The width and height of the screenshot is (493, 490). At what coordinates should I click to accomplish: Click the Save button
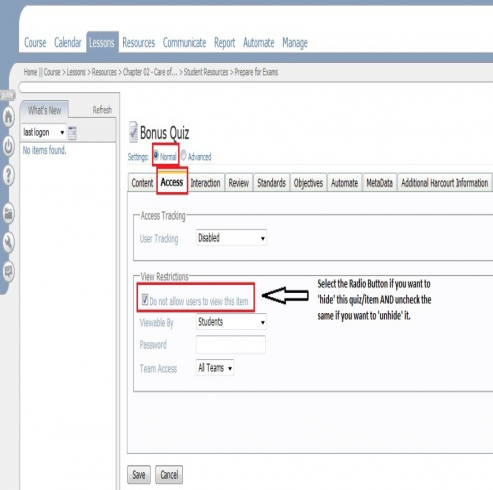click(139, 474)
